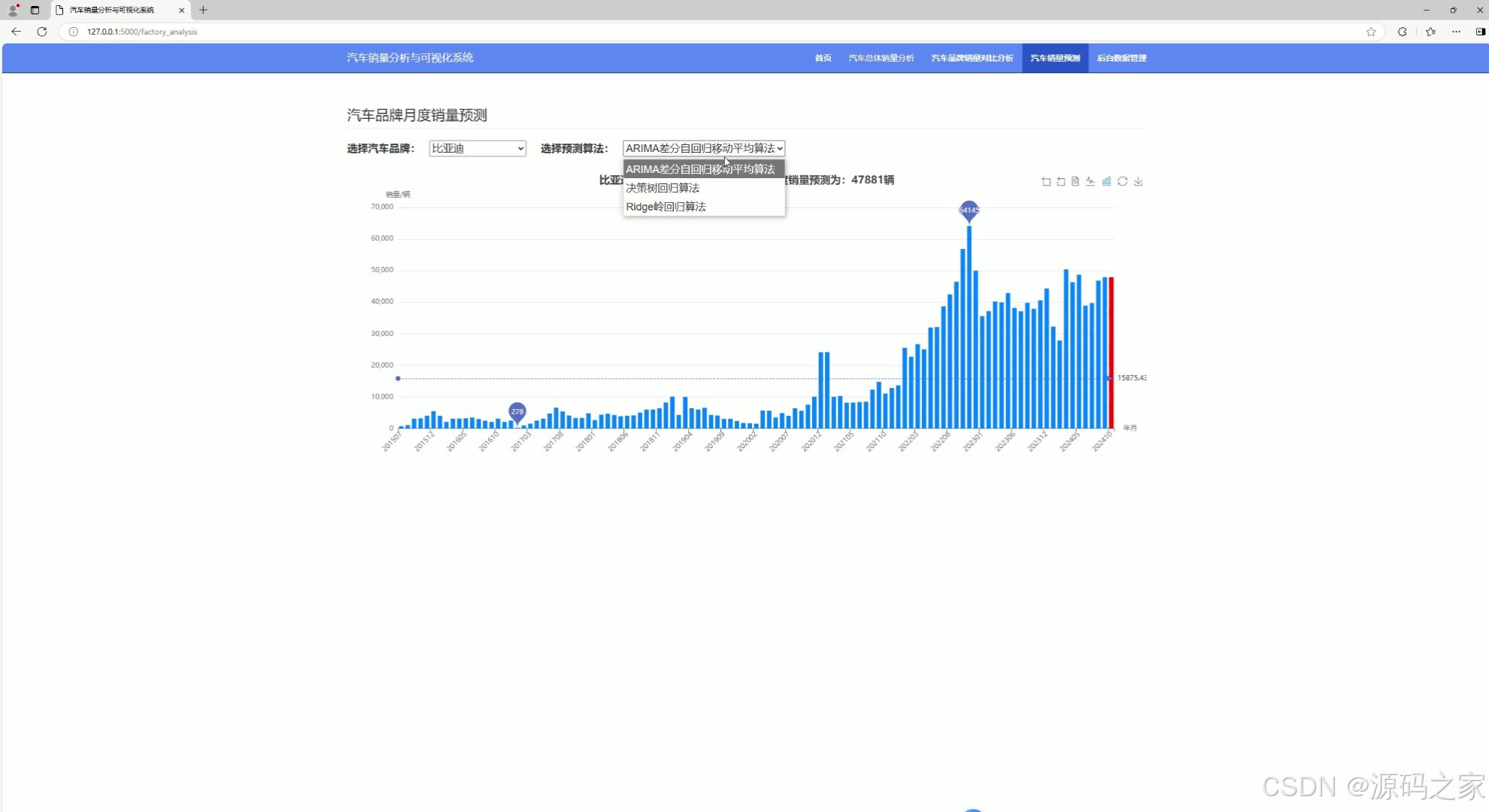Click the zoom reset back icon
The width and height of the screenshot is (1489, 812).
(1060, 181)
